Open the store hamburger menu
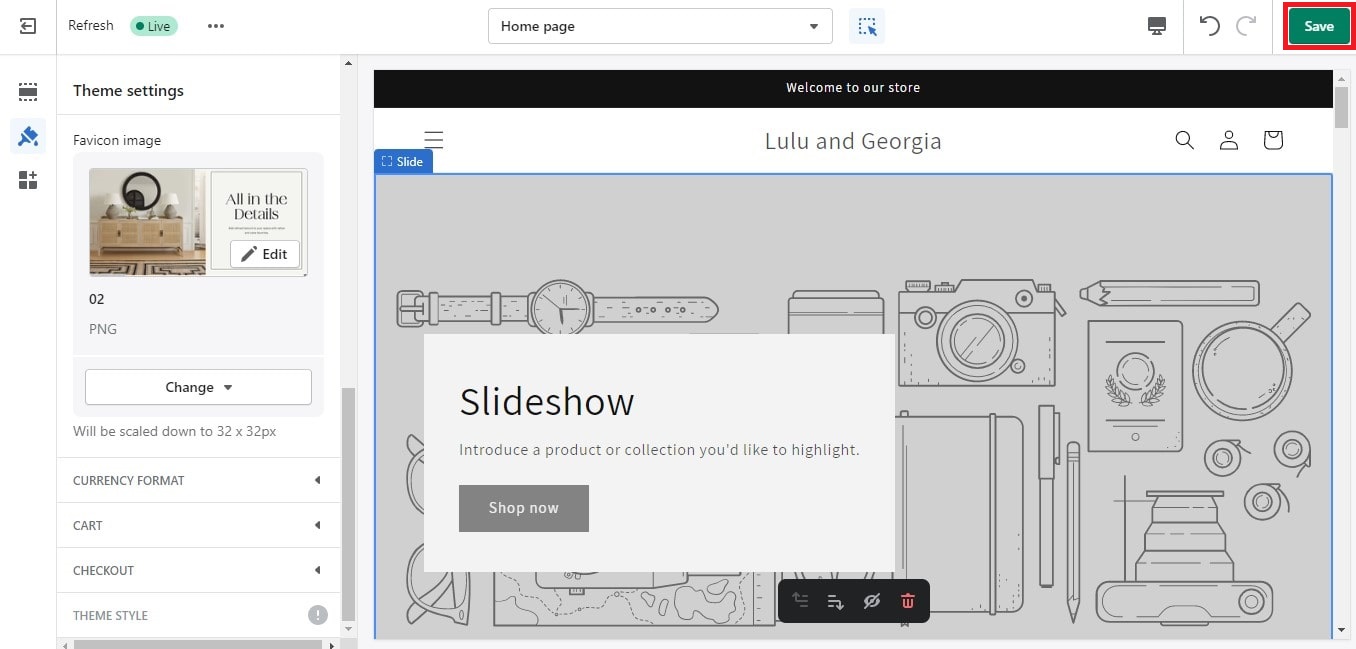 point(433,140)
